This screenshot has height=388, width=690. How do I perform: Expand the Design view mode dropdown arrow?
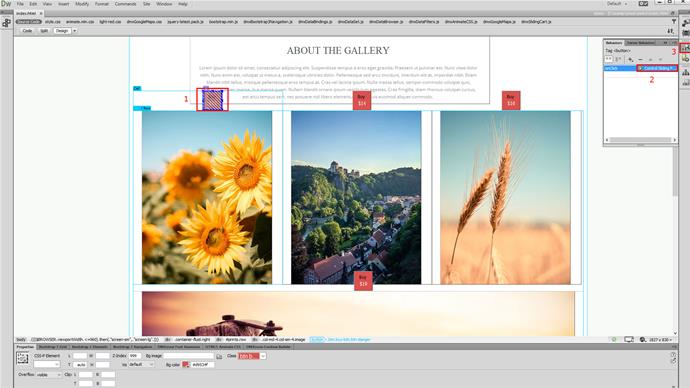[x=74, y=31]
